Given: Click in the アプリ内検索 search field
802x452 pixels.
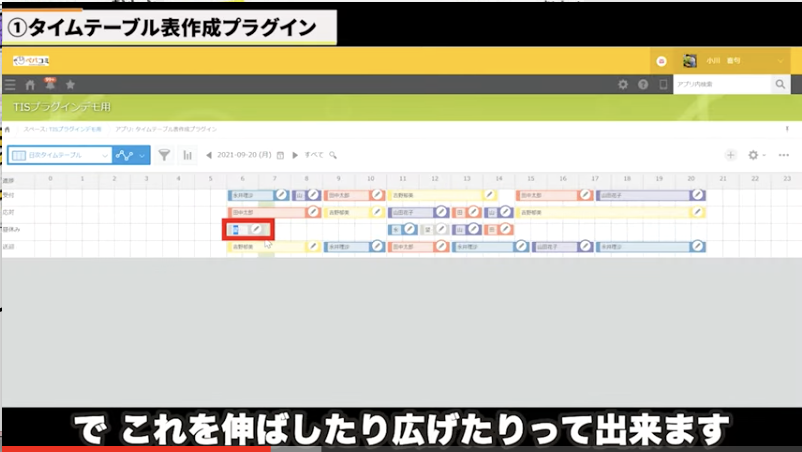Looking at the screenshot, I should coord(720,85).
